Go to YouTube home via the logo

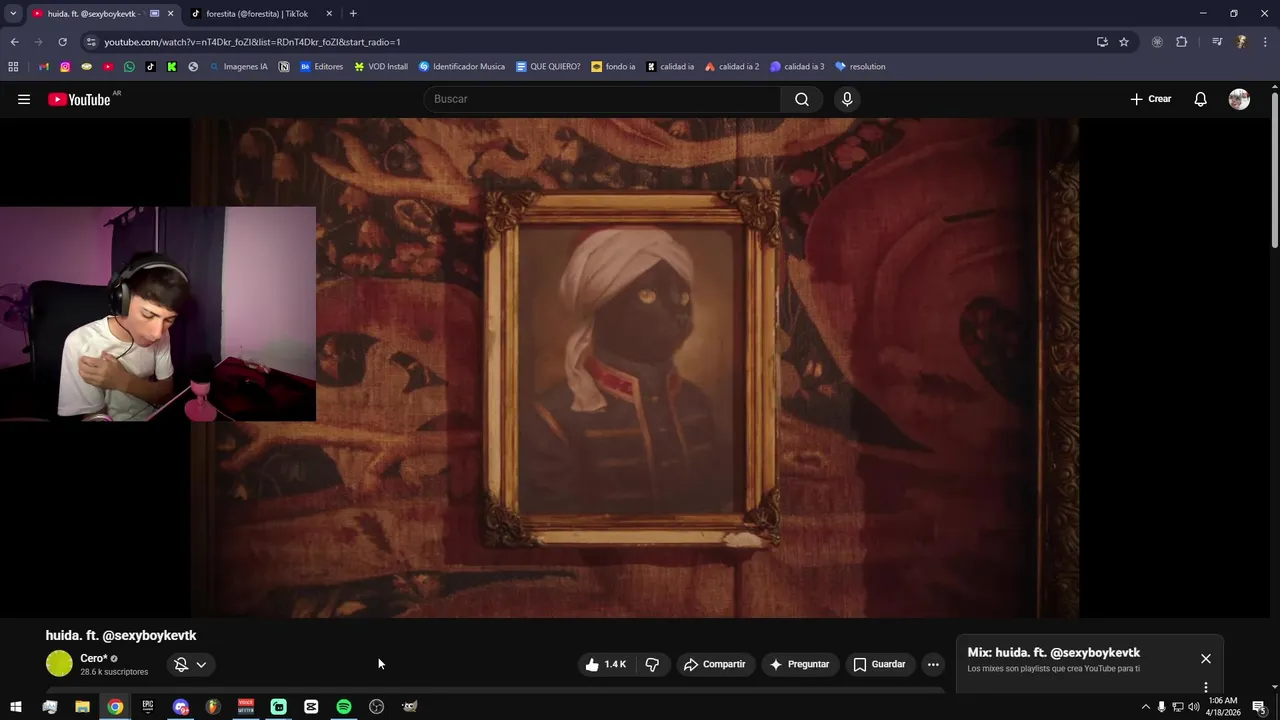tap(79, 99)
